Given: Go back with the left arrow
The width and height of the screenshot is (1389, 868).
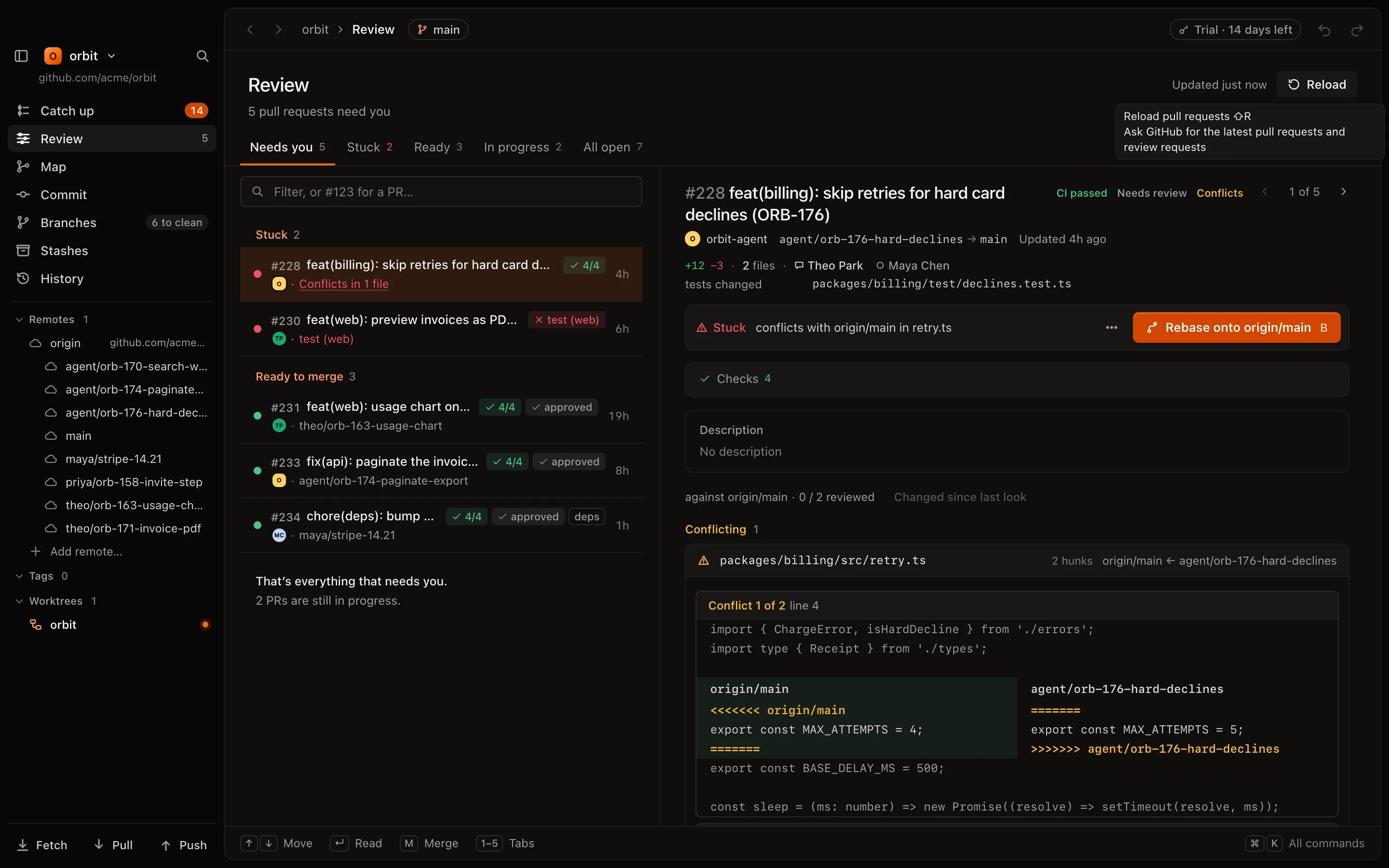Looking at the screenshot, I should click(x=250, y=29).
